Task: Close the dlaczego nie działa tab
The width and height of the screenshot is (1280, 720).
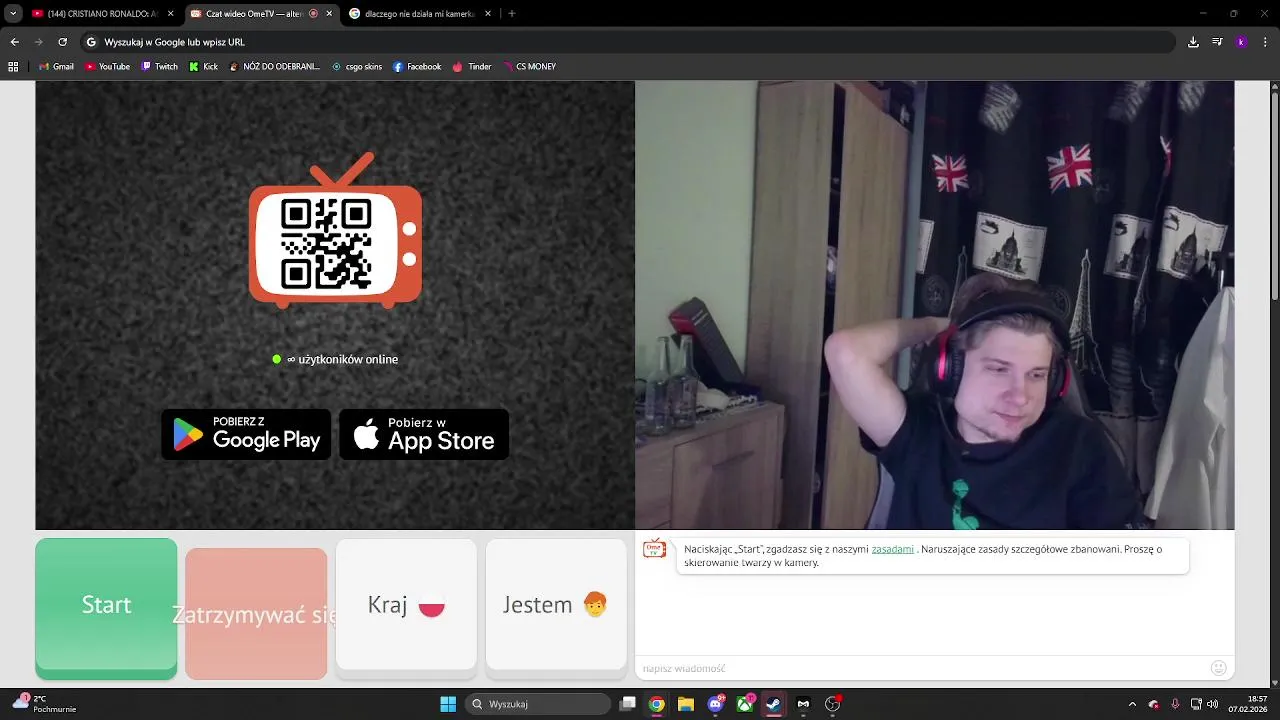Action: [x=488, y=14]
